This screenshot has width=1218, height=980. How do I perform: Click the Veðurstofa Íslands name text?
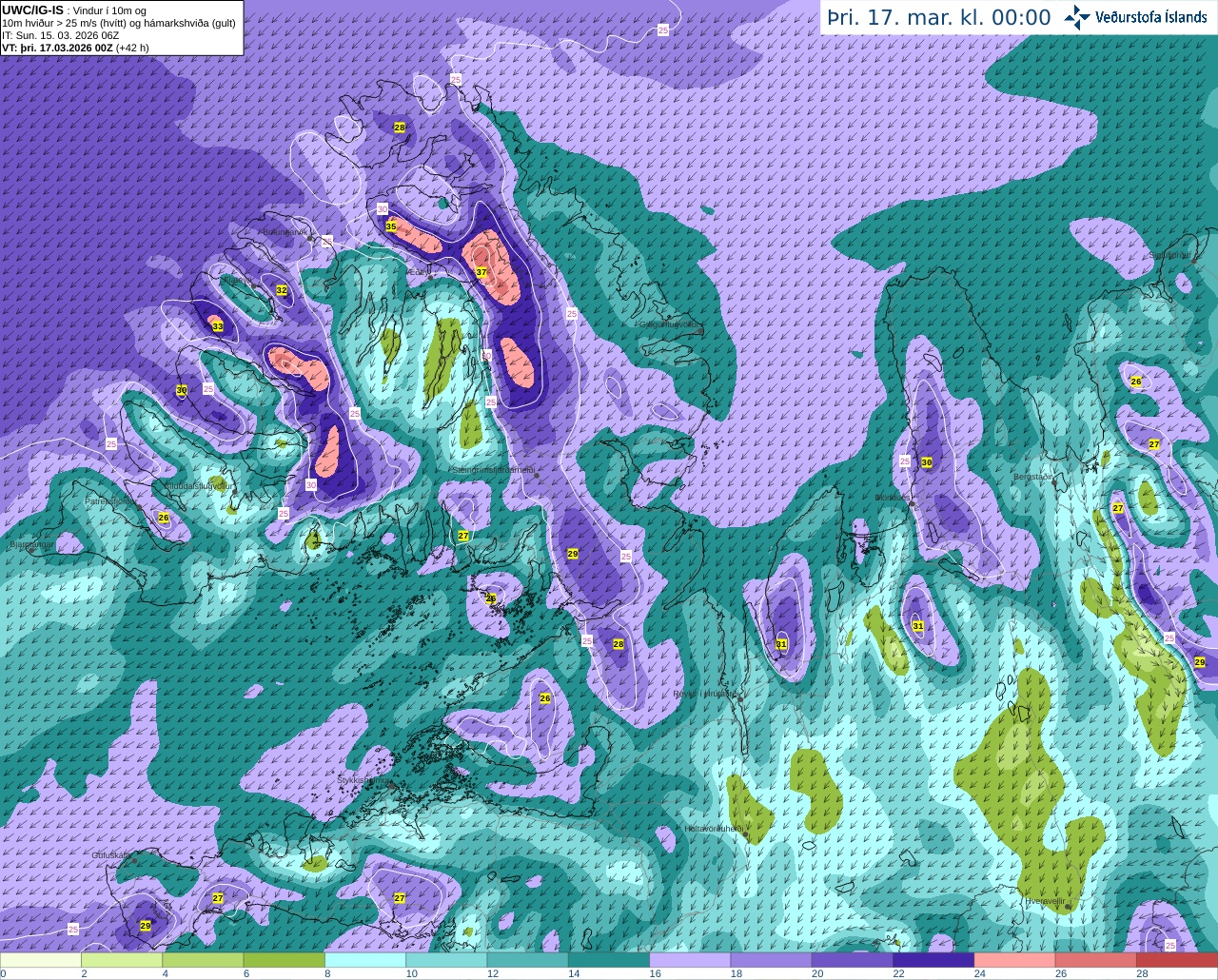[x=1150, y=17]
